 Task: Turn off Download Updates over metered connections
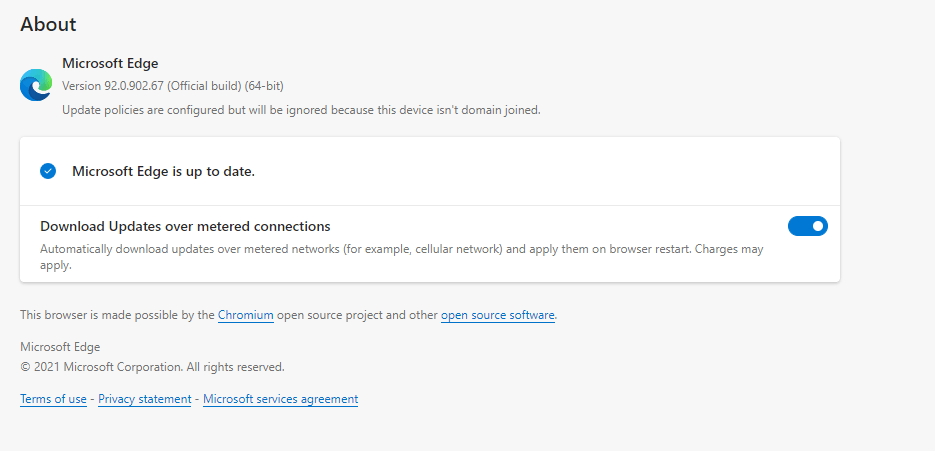pyautogui.click(x=807, y=226)
